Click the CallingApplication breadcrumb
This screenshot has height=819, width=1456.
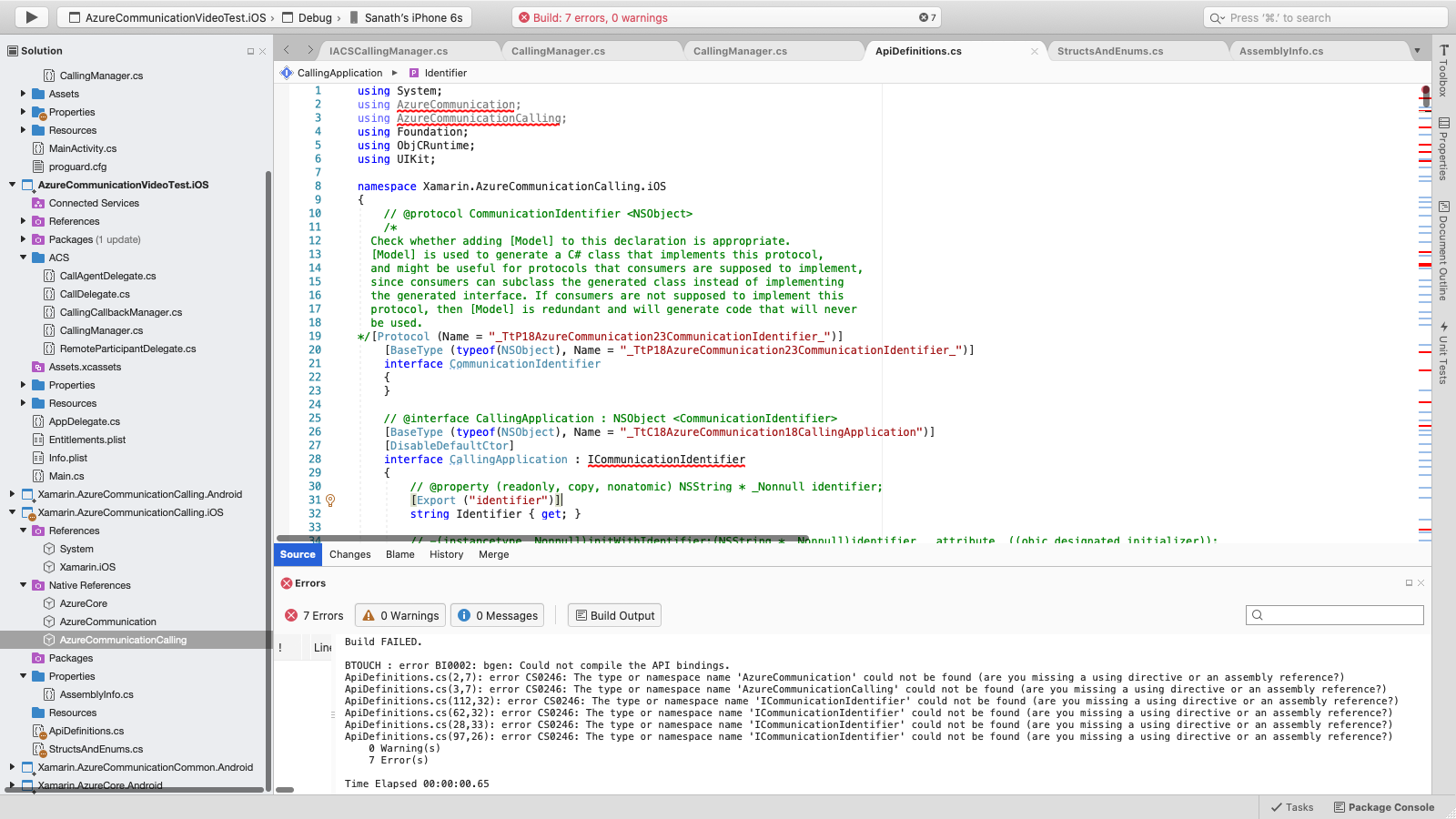[332, 73]
